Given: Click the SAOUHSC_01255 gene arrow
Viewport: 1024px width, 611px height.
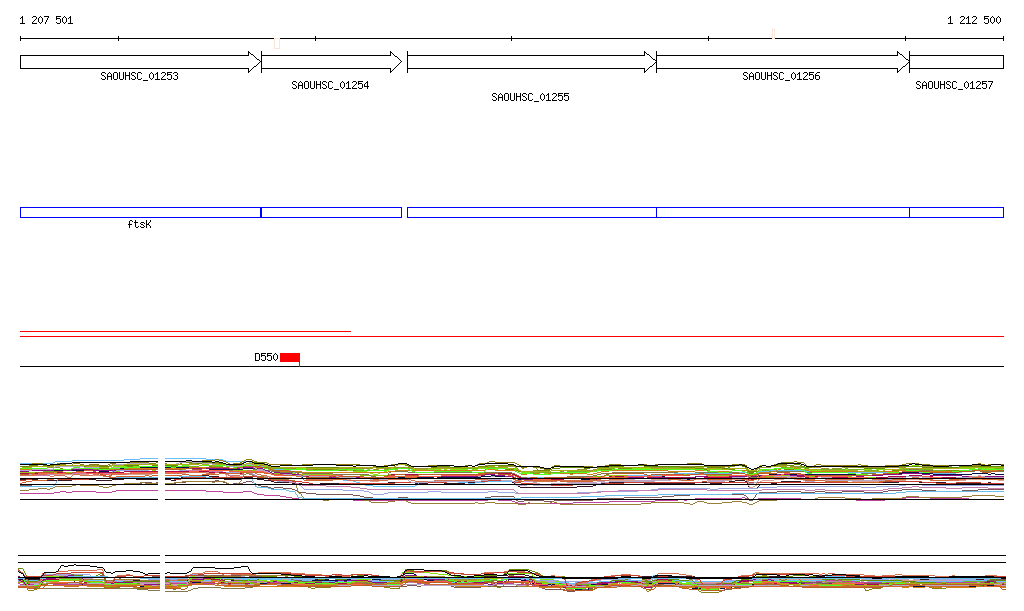Looking at the screenshot, I should [531, 62].
